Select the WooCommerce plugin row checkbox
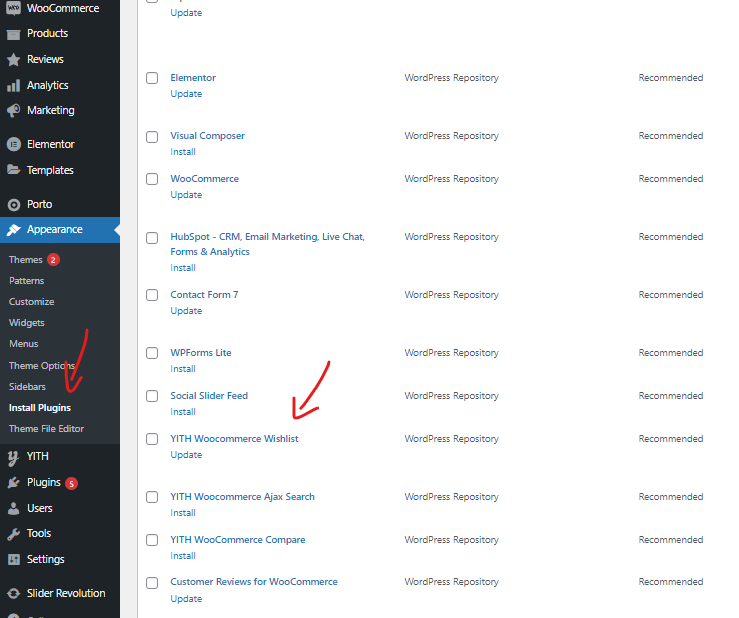This screenshot has height=618, width=739. point(152,179)
